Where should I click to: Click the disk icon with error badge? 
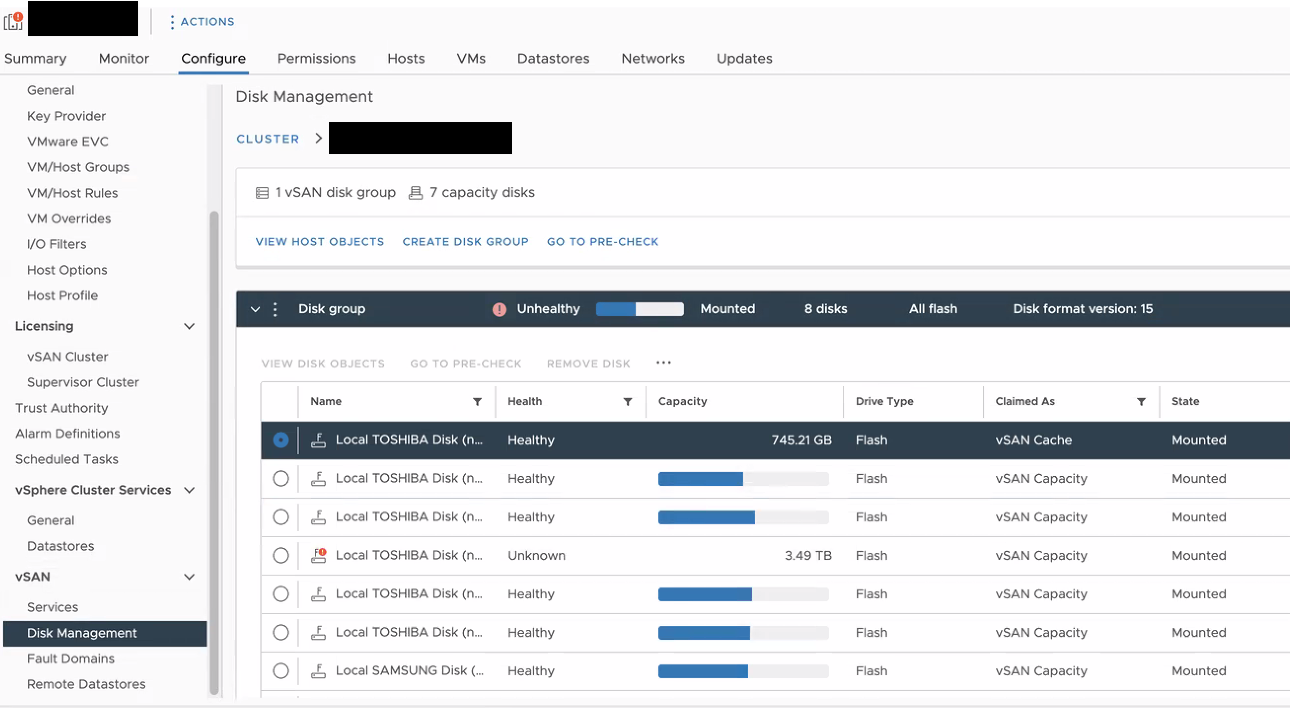[319, 556]
